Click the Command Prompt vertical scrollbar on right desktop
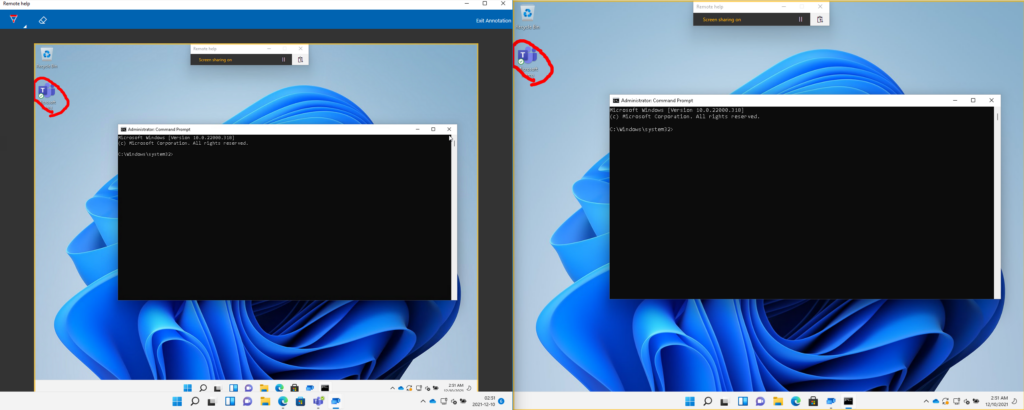This screenshot has width=1024, height=410. [x=997, y=202]
